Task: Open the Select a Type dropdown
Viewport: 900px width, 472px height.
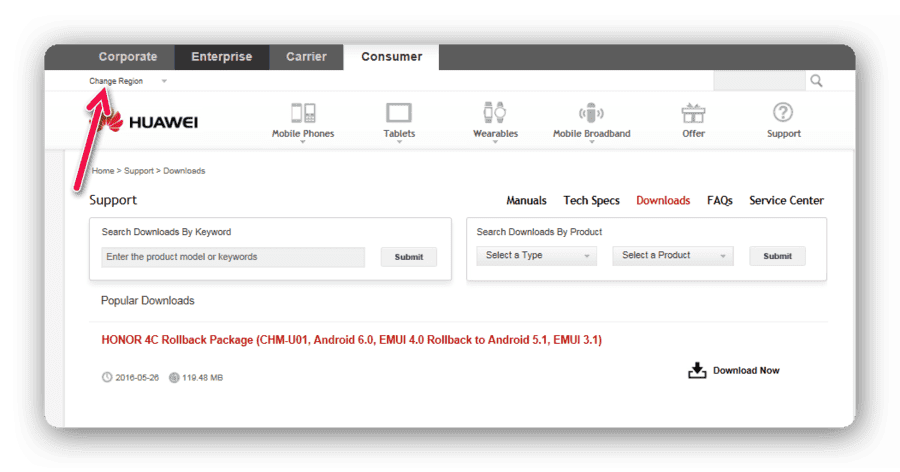Action: click(537, 256)
